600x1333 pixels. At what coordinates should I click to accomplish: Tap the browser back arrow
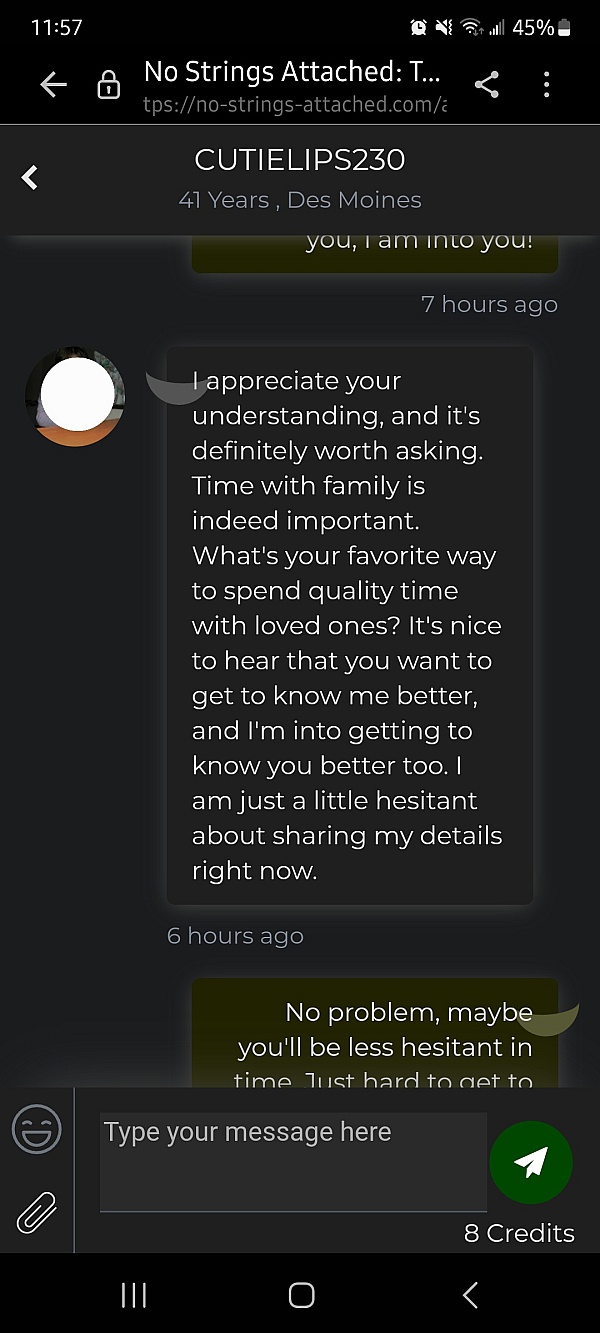(x=53, y=86)
